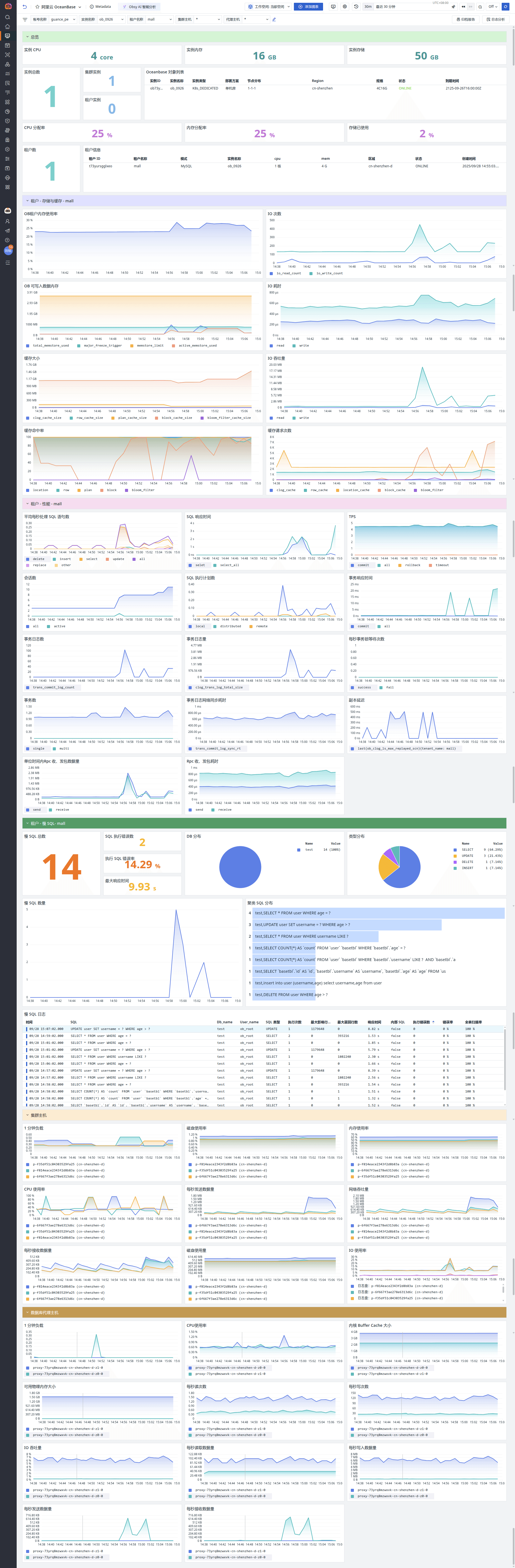Open the Off auto-refresh dropdown
The width and height of the screenshot is (515, 1568).
tap(492, 7)
